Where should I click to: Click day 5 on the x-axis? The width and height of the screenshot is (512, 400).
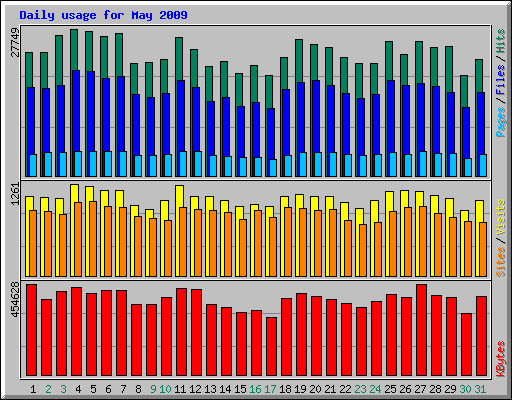click(93, 389)
